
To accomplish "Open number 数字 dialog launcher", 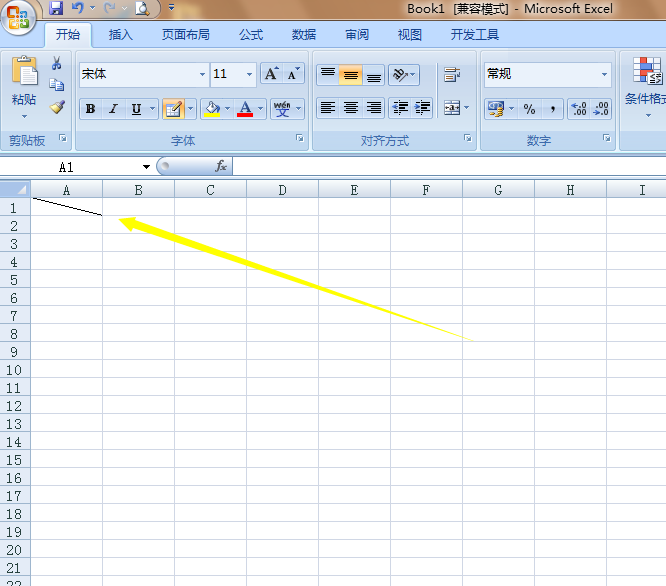I will click(x=607, y=138).
